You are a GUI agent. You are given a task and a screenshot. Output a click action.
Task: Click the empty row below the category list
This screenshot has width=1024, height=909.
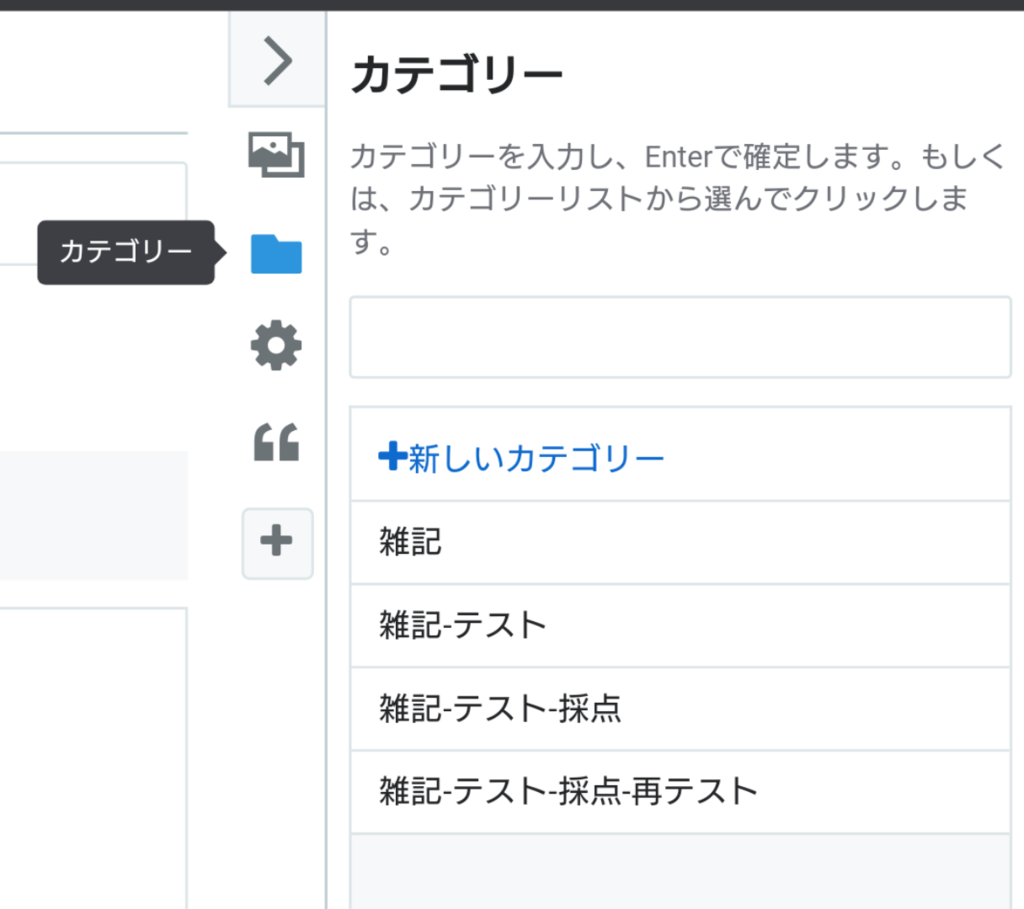coord(680,868)
